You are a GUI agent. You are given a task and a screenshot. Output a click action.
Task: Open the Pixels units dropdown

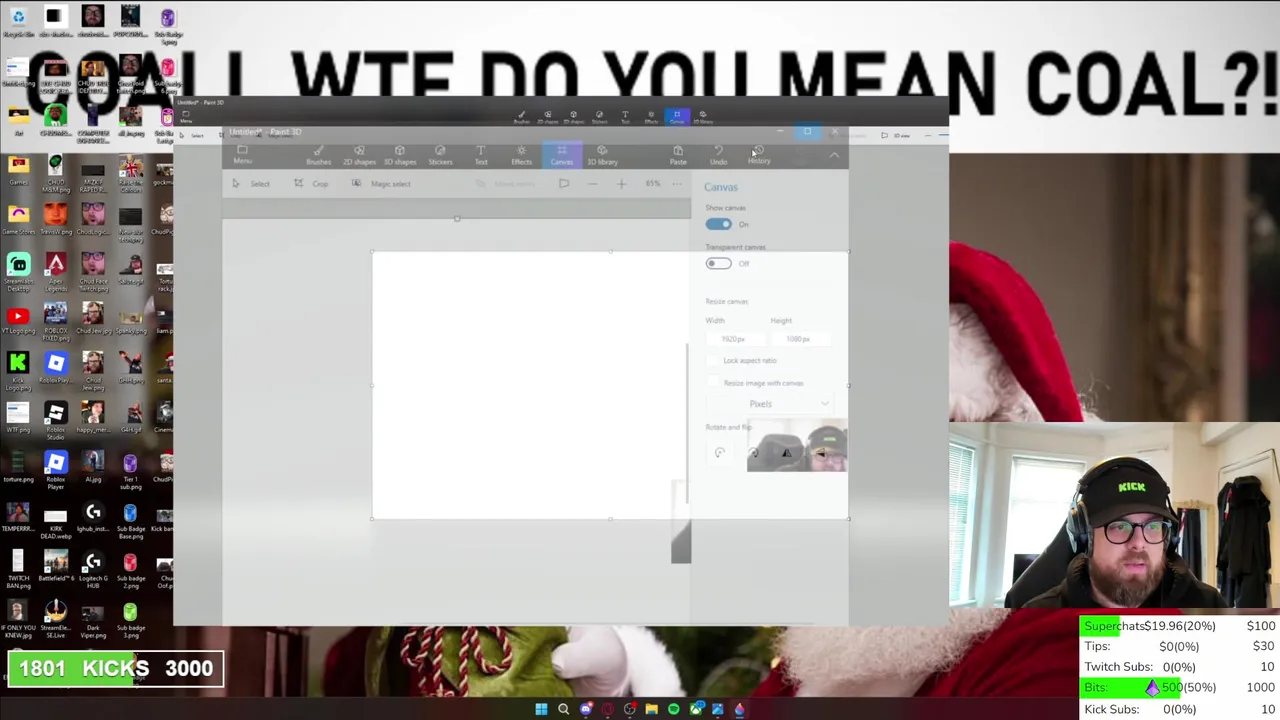[769, 404]
